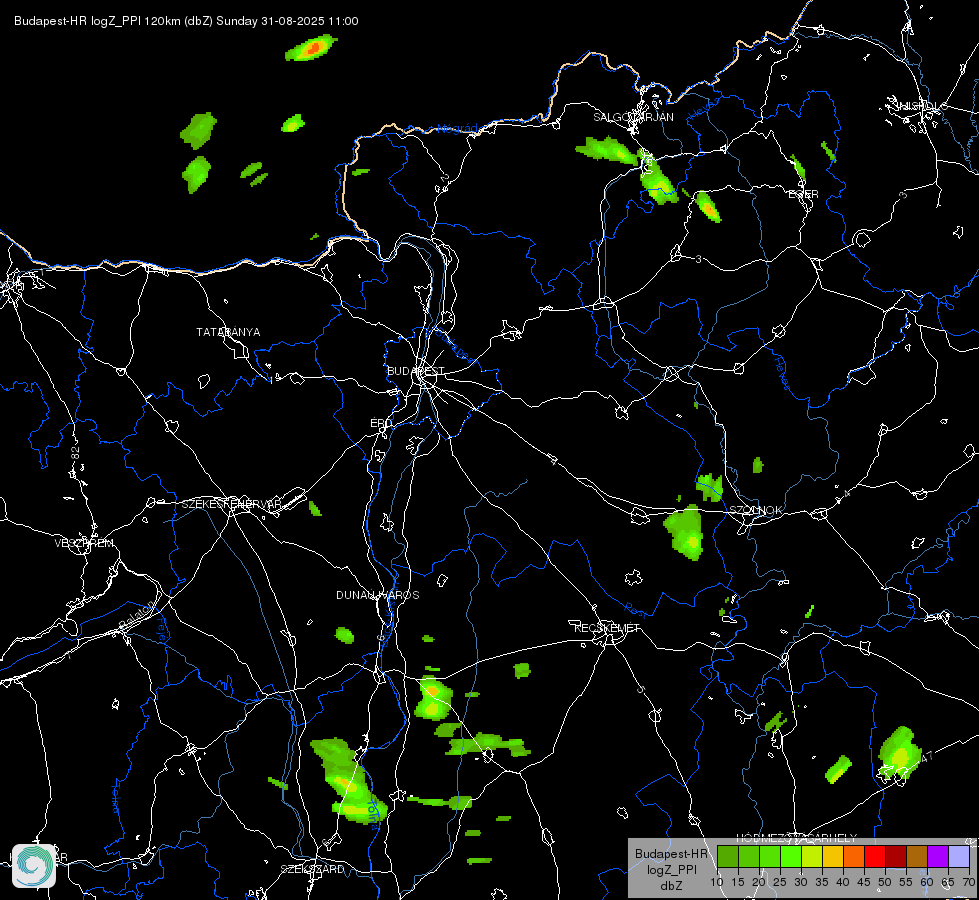Select the brown 55-60 dBZ legend swatch
The image size is (979, 900).
point(917,856)
